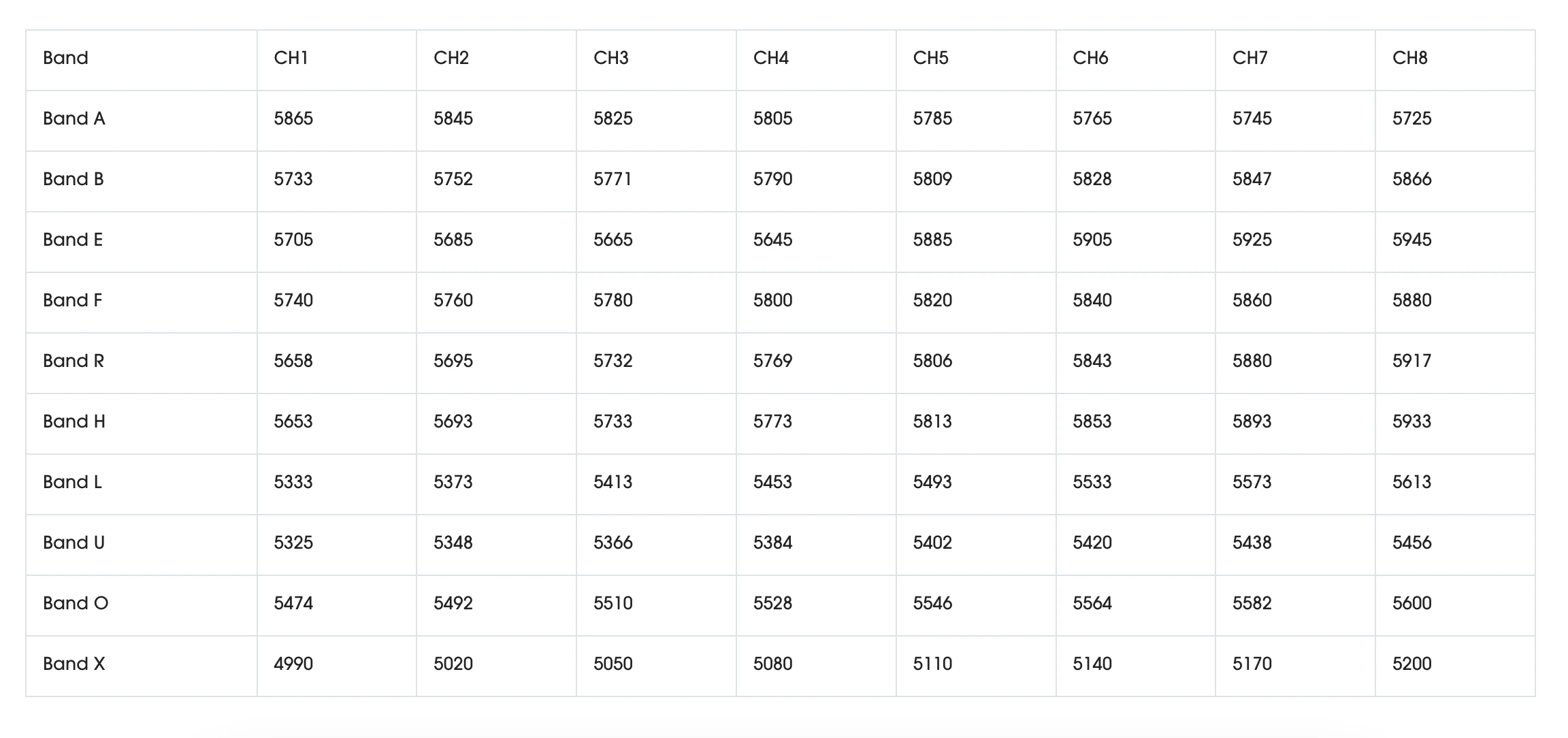Select the Band A CH8 value 5725
1568x738 pixels.
click(x=1411, y=118)
